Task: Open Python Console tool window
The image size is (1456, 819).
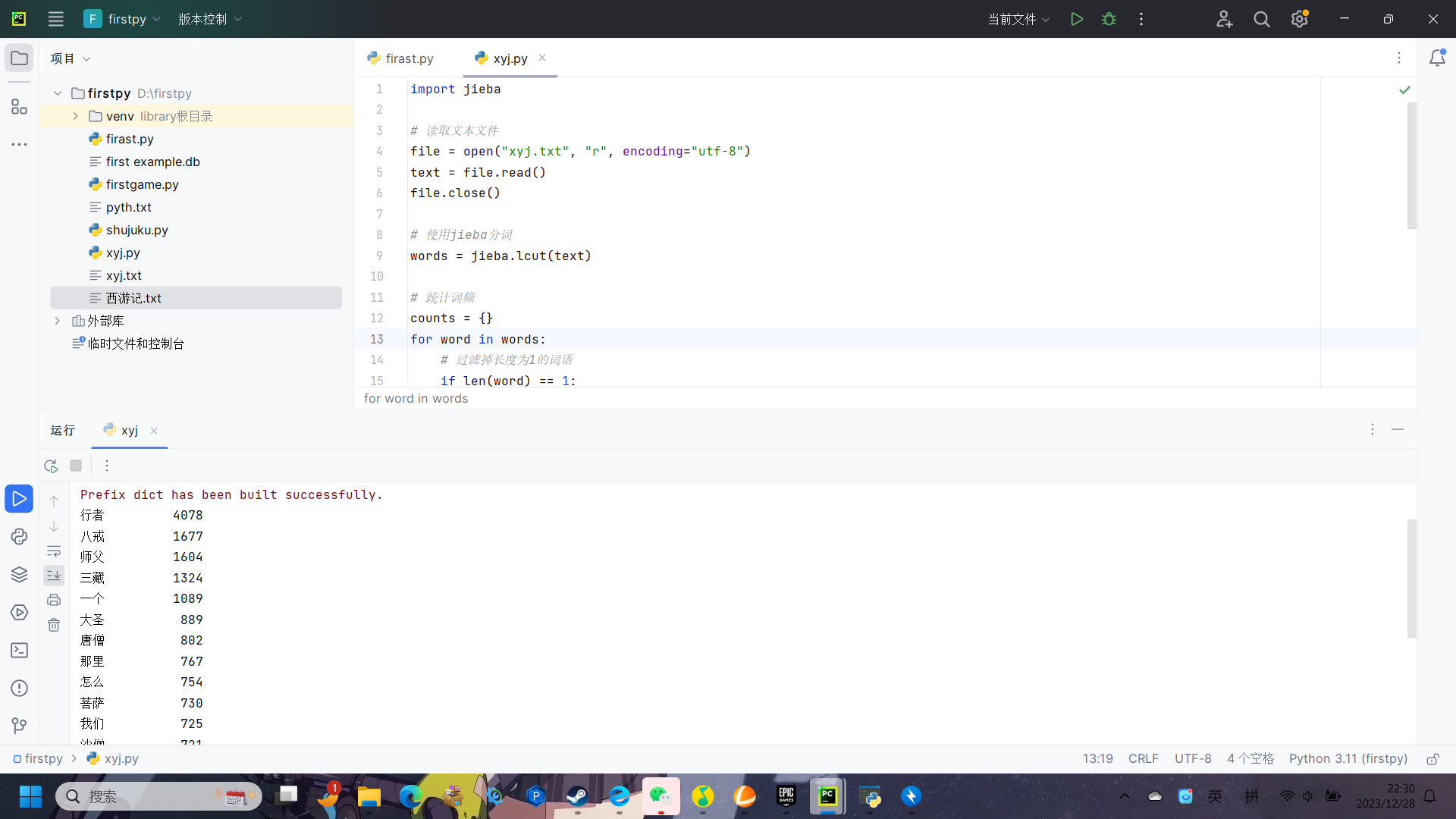Action: point(19,537)
